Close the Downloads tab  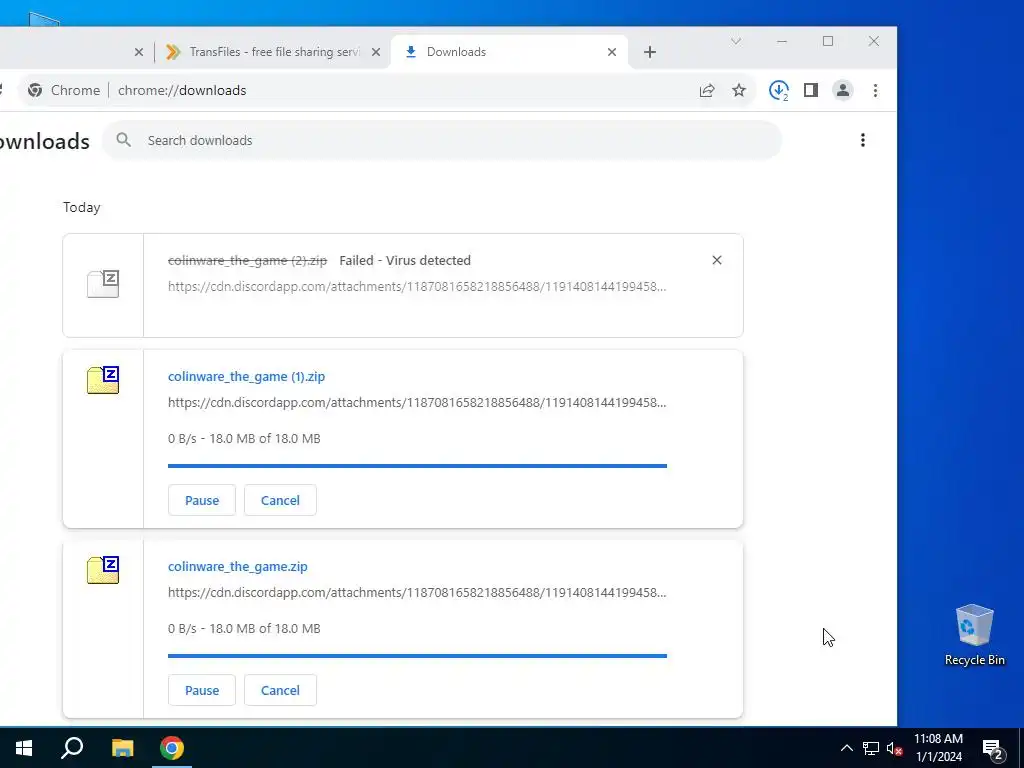click(x=611, y=52)
